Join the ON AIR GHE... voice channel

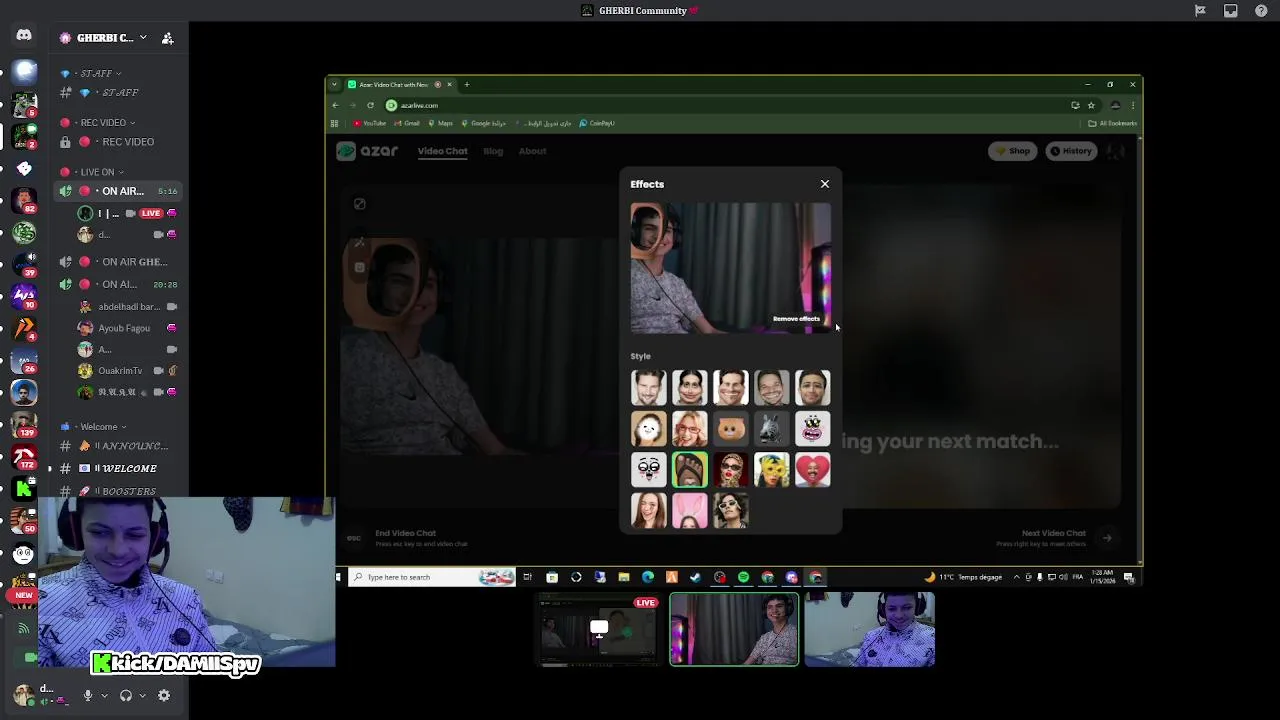click(x=118, y=262)
